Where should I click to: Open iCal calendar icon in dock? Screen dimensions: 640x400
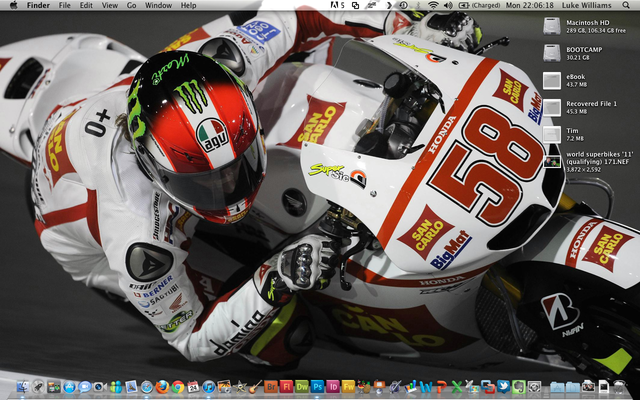pos(193,387)
